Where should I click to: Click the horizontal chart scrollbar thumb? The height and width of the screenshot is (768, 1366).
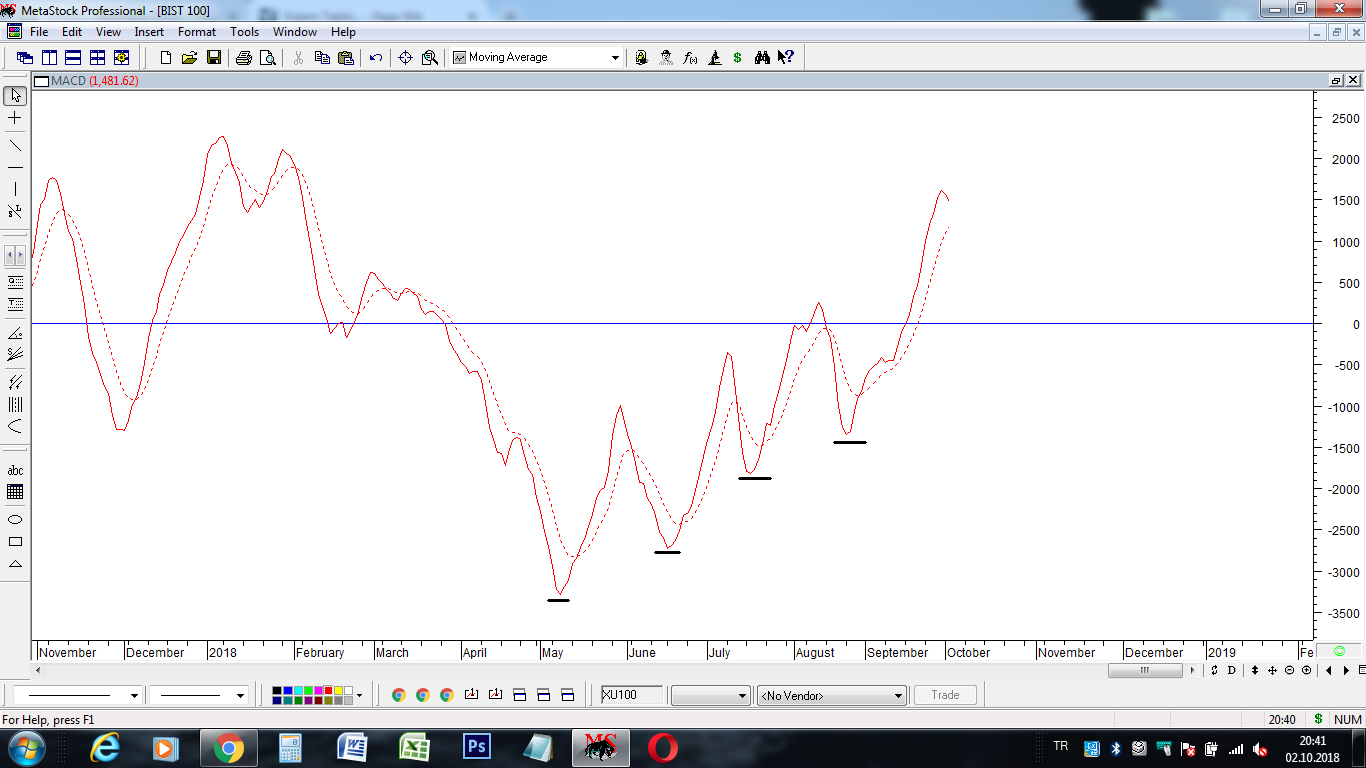tap(1147, 670)
